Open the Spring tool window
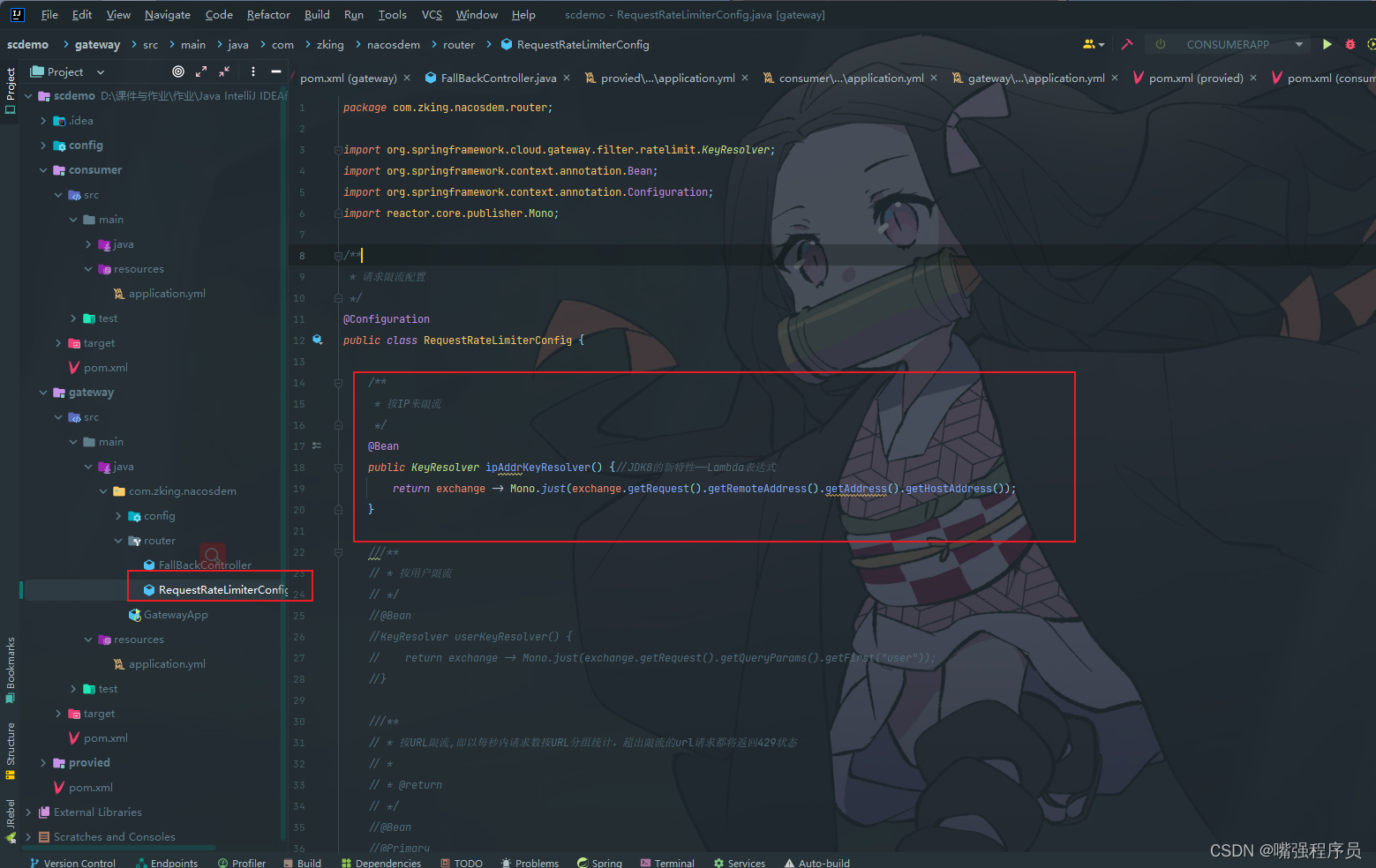 [599, 863]
